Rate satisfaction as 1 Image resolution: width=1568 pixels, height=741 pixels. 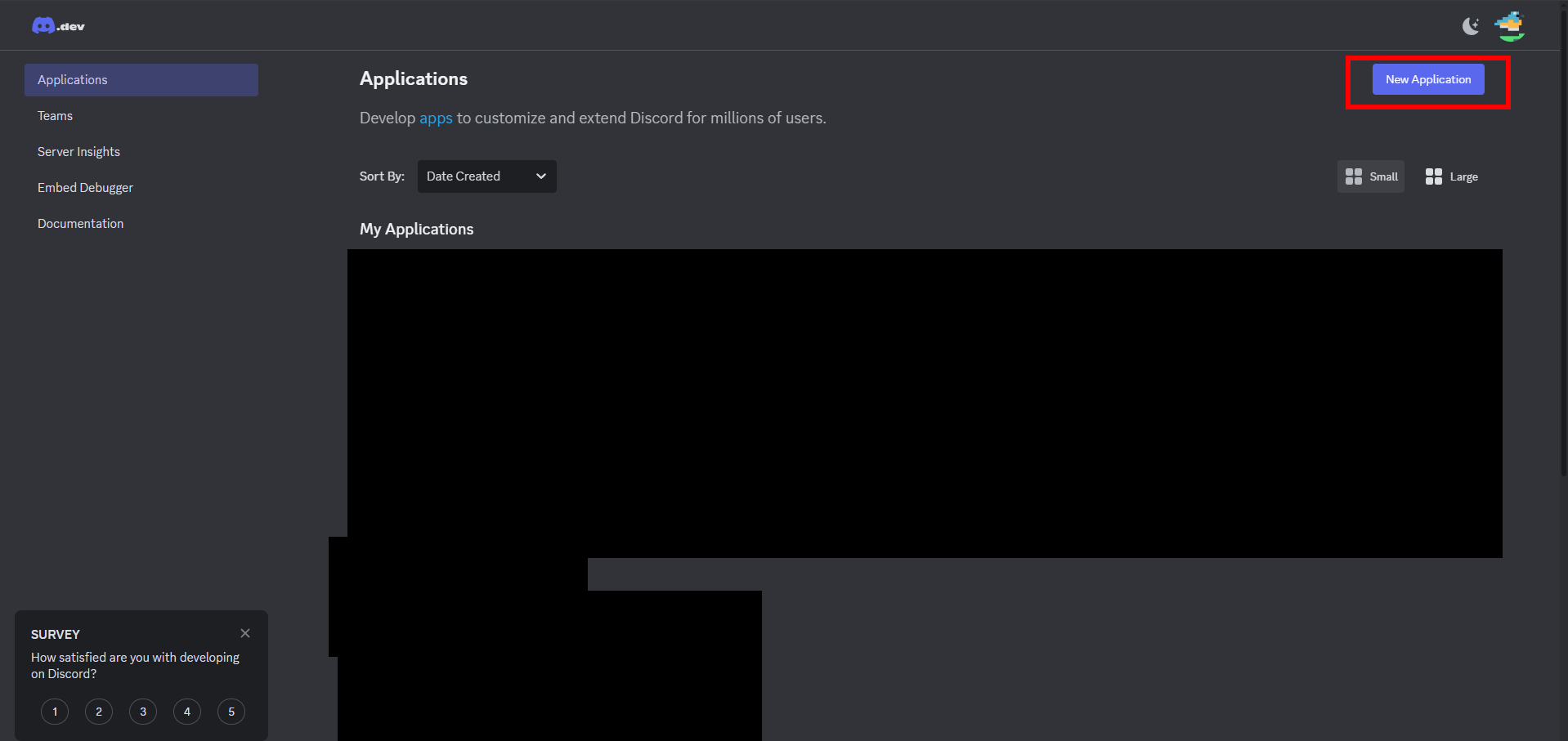[55, 712]
